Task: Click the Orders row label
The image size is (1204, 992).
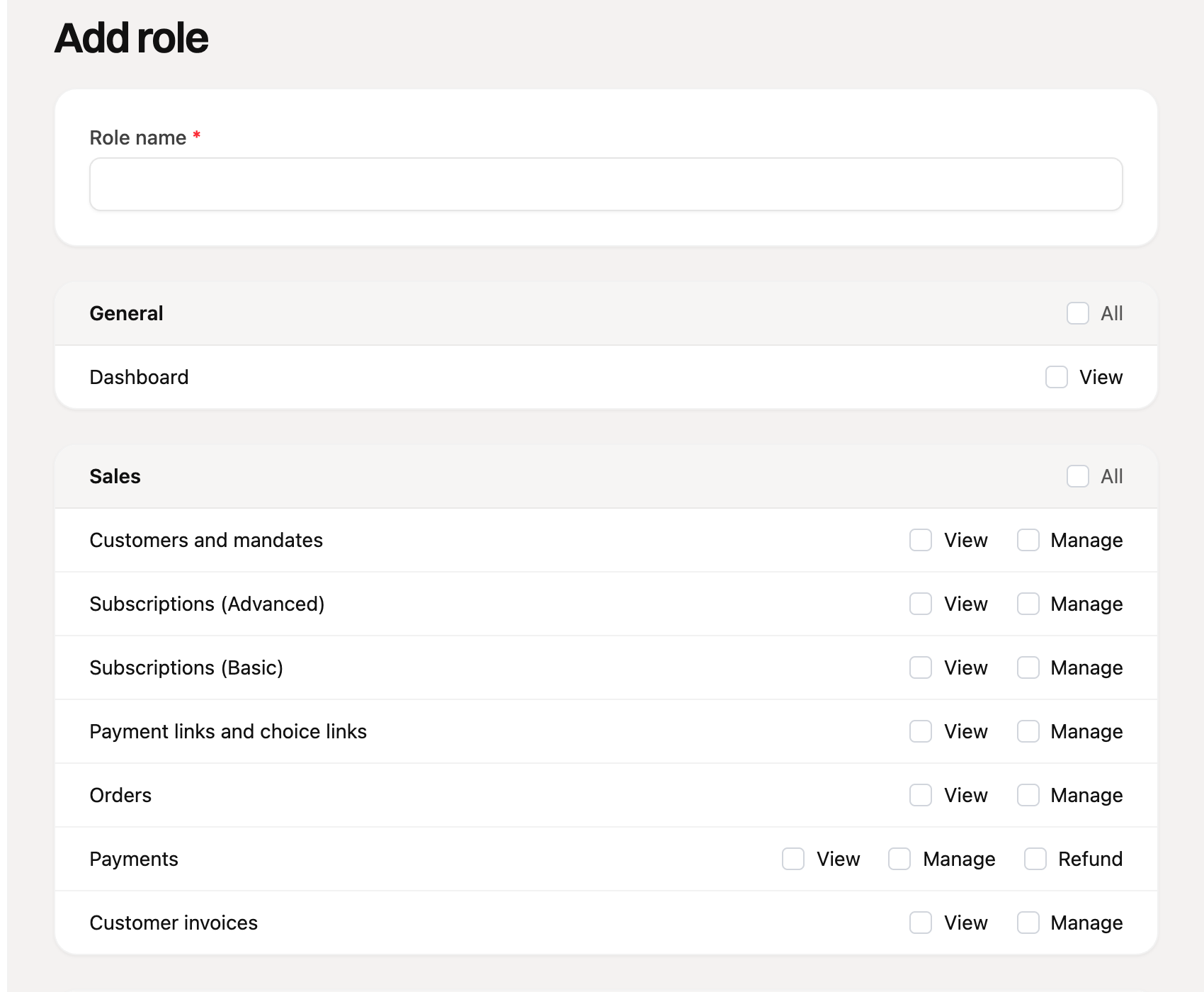Action: (x=120, y=795)
